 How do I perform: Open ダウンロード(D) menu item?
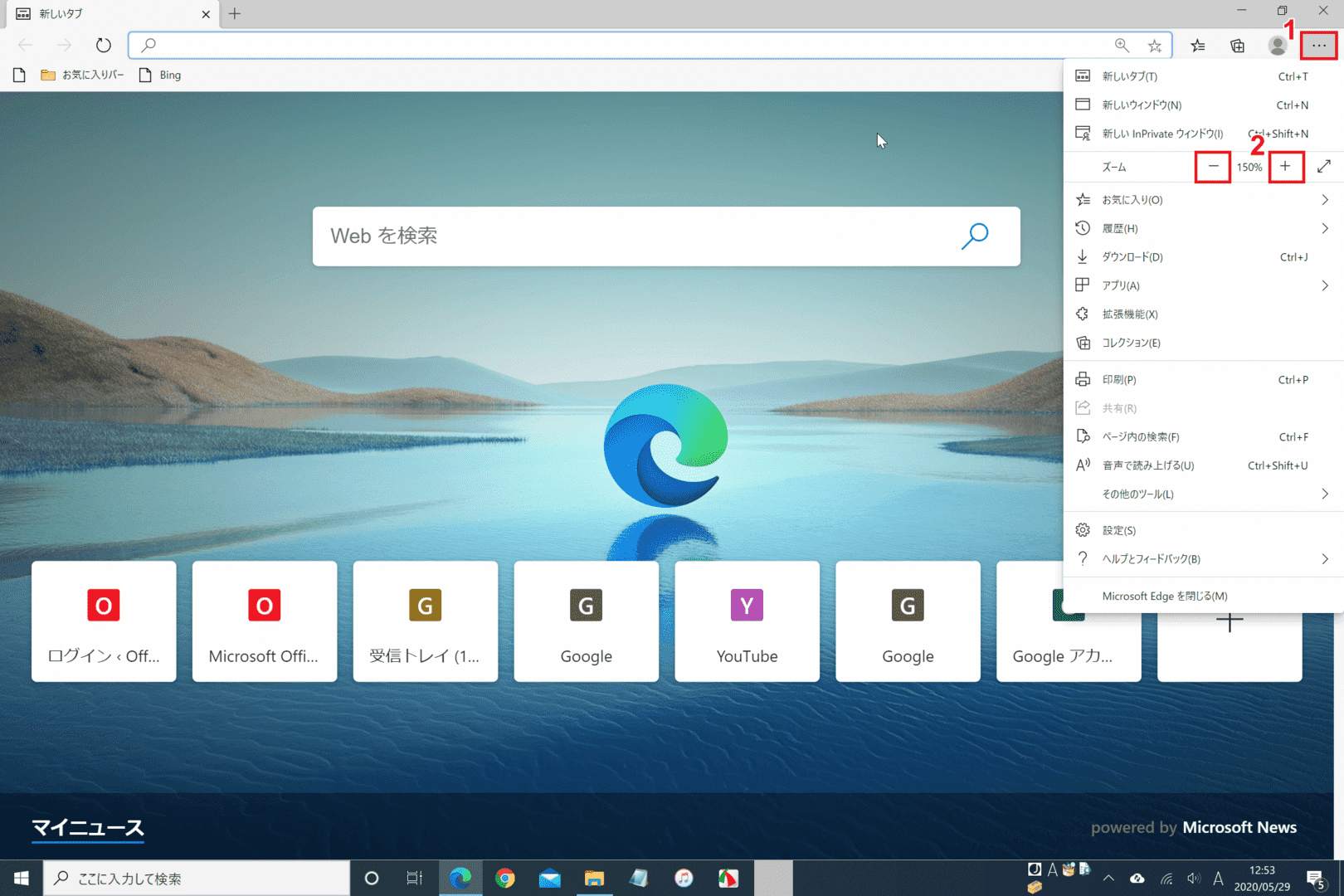tap(1203, 257)
